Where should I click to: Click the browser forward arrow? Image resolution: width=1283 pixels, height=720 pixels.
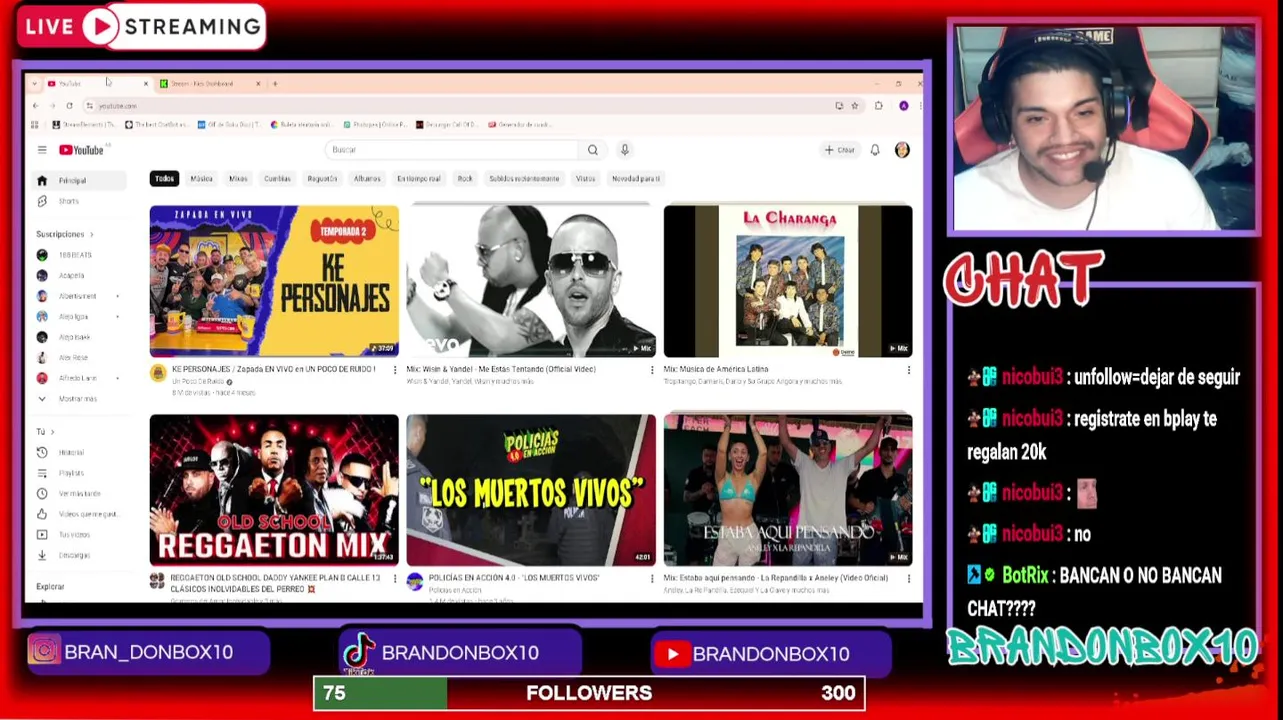tap(52, 106)
